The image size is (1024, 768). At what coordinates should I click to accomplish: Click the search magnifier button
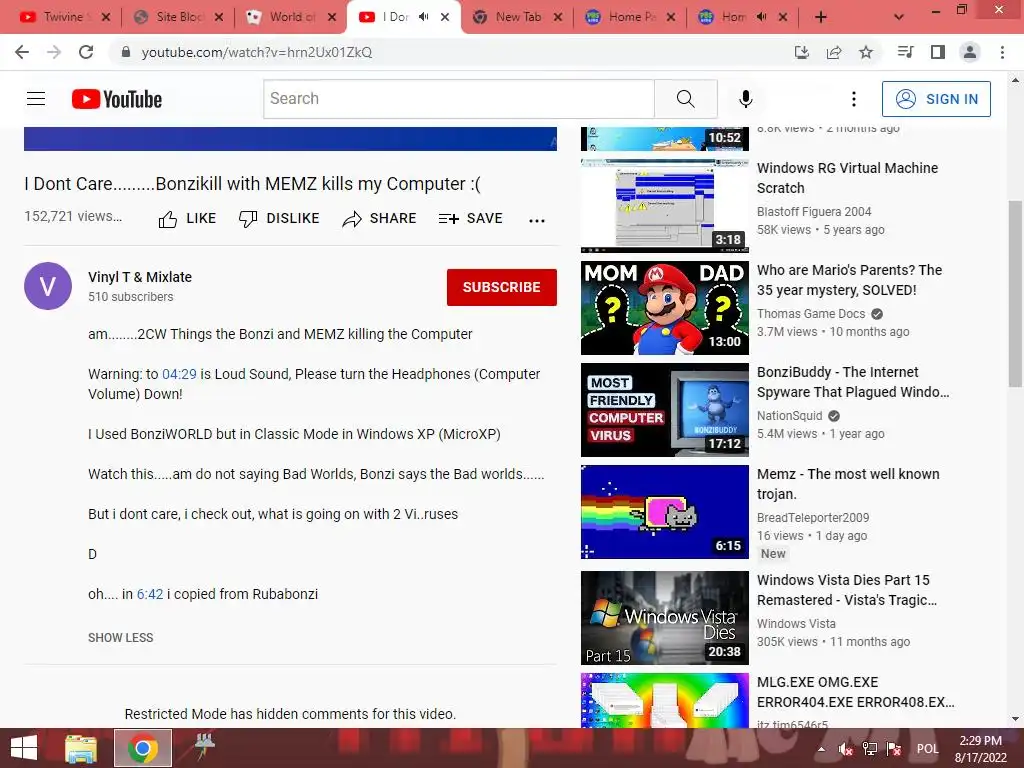[686, 99]
